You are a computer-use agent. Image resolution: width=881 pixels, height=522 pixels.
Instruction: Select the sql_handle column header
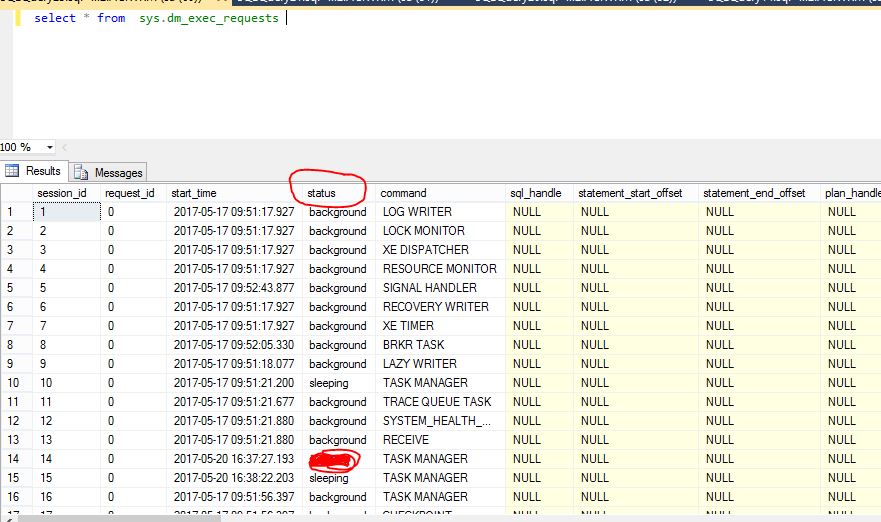[539, 193]
